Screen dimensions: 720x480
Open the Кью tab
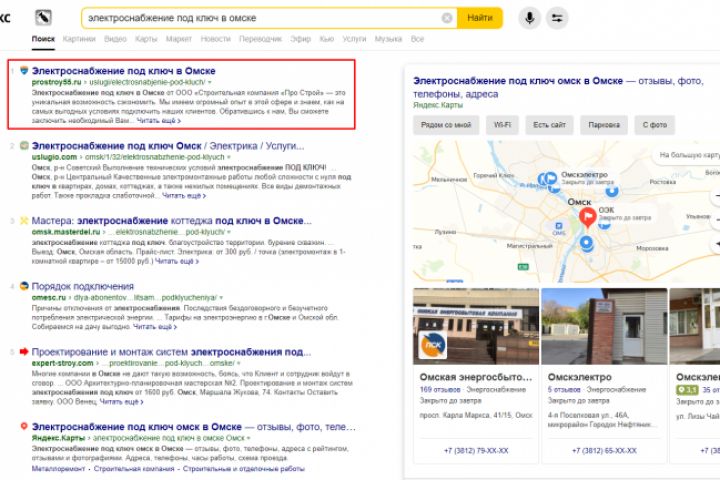pos(326,39)
